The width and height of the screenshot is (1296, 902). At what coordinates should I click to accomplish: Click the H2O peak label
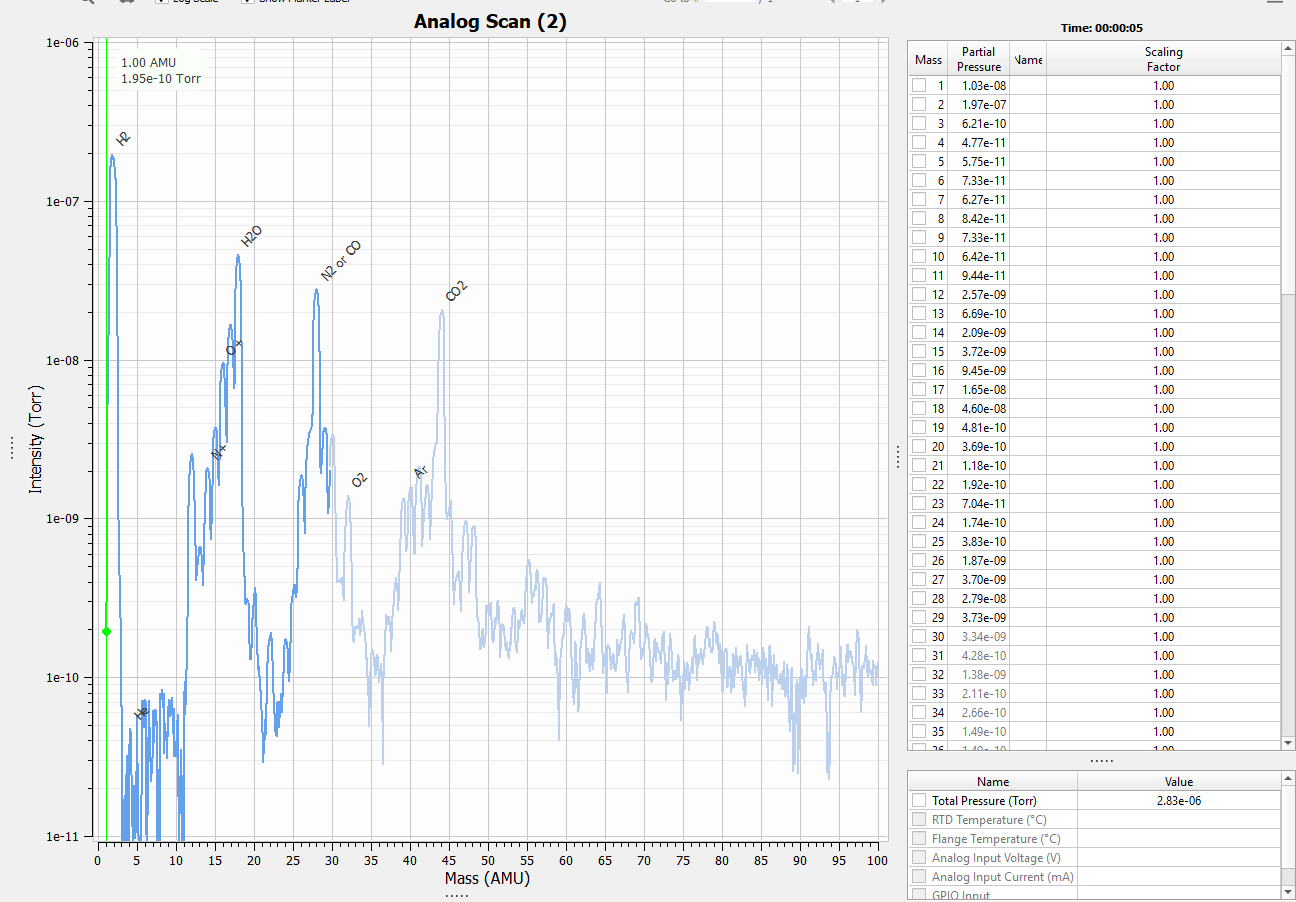coord(251,236)
